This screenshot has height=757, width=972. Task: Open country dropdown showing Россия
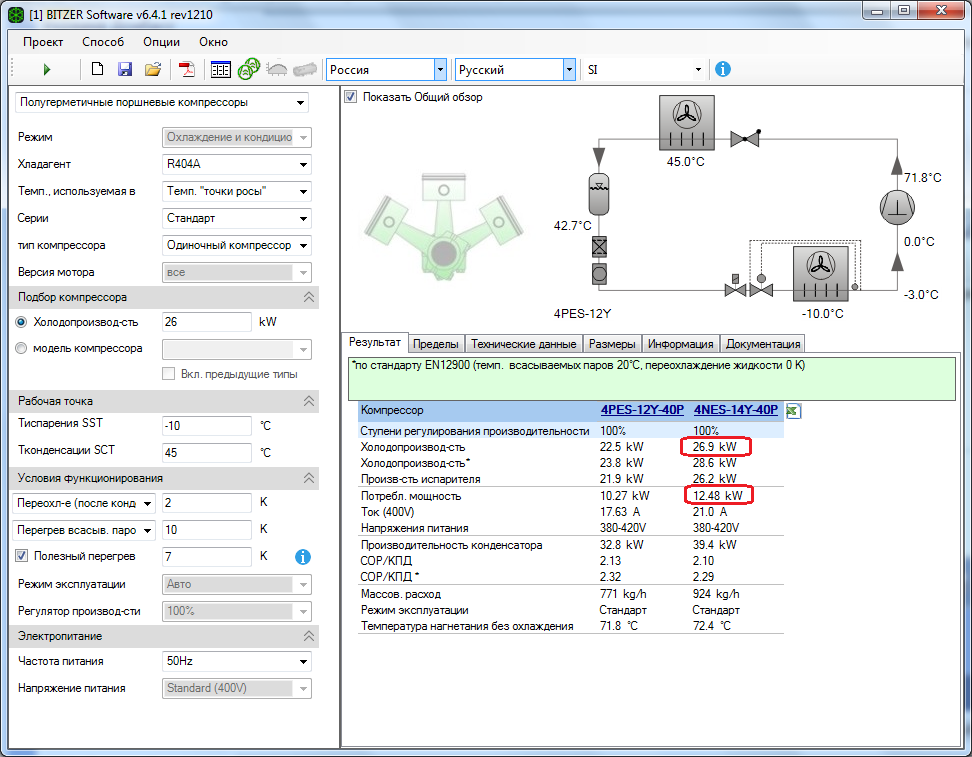(386, 69)
